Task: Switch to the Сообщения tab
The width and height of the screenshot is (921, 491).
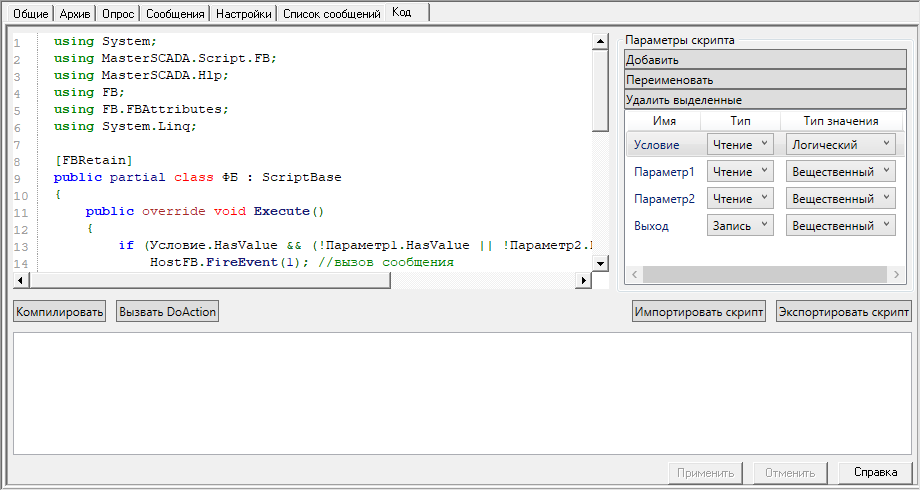Action: point(175,14)
